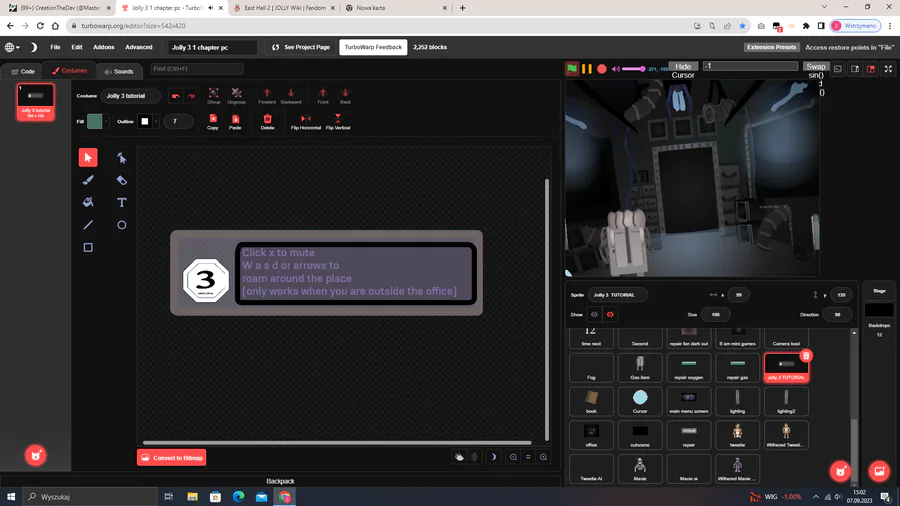The height and width of the screenshot is (506, 900).
Task: Select the Rectangle tool
Action: tap(88, 247)
